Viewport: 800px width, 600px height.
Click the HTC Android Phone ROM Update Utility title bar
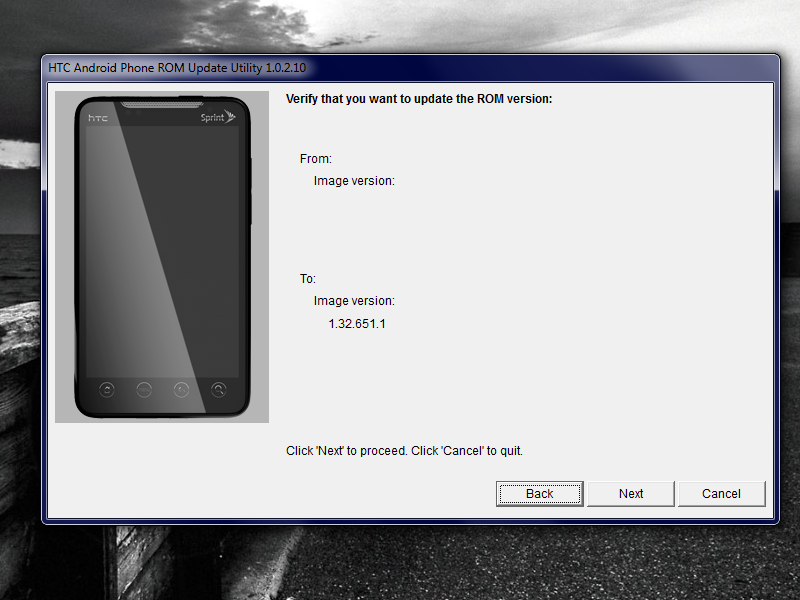(x=410, y=68)
